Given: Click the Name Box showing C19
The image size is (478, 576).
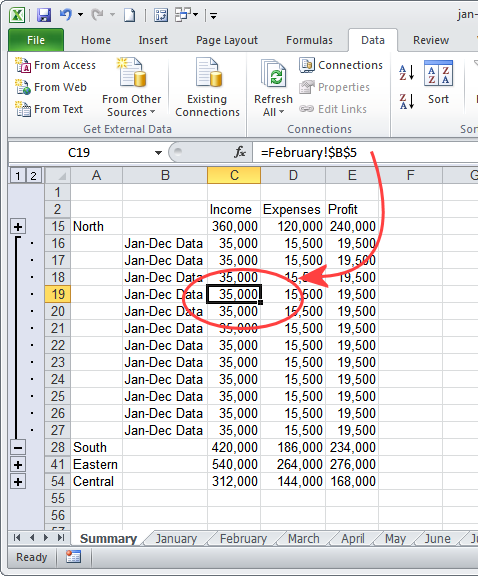Looking at the screenshot, I should [x=79, y=152].
